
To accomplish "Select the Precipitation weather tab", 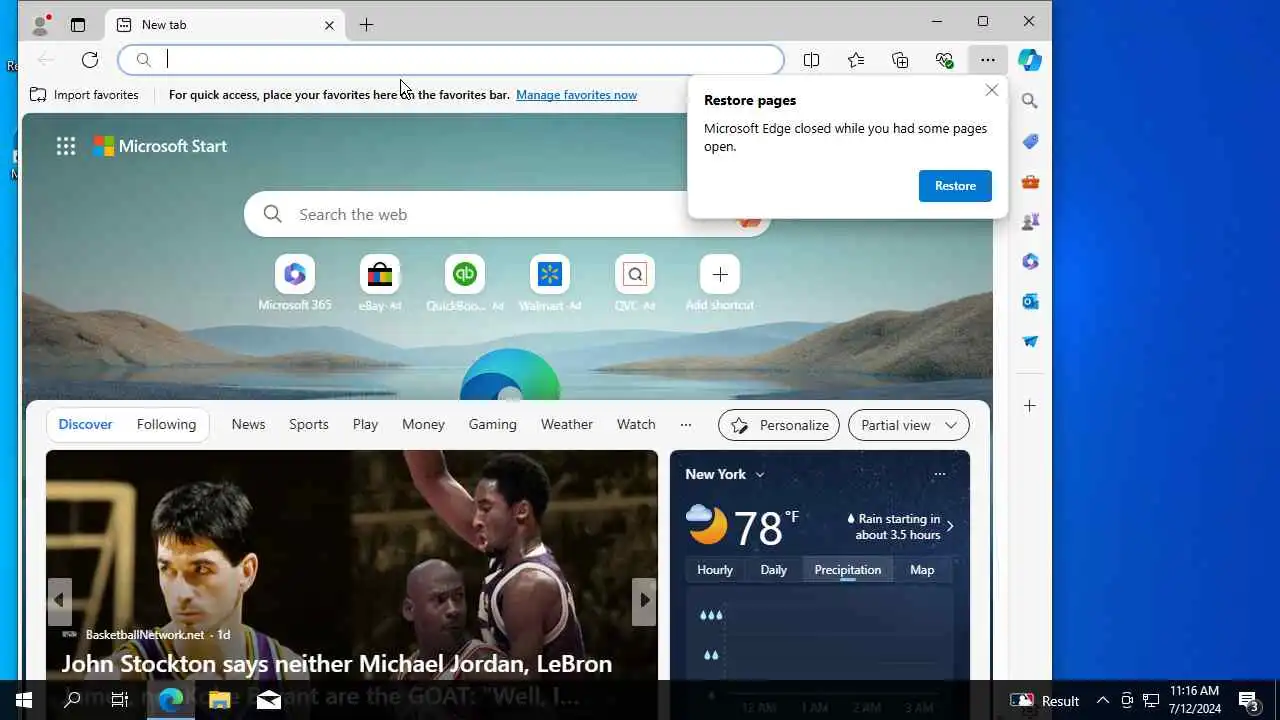I will pos(847,570).
